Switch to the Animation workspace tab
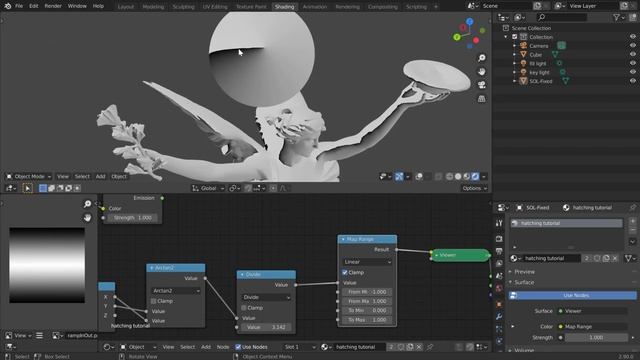Image resolution: width=640 pixels, height=360 pixels. 314,7
